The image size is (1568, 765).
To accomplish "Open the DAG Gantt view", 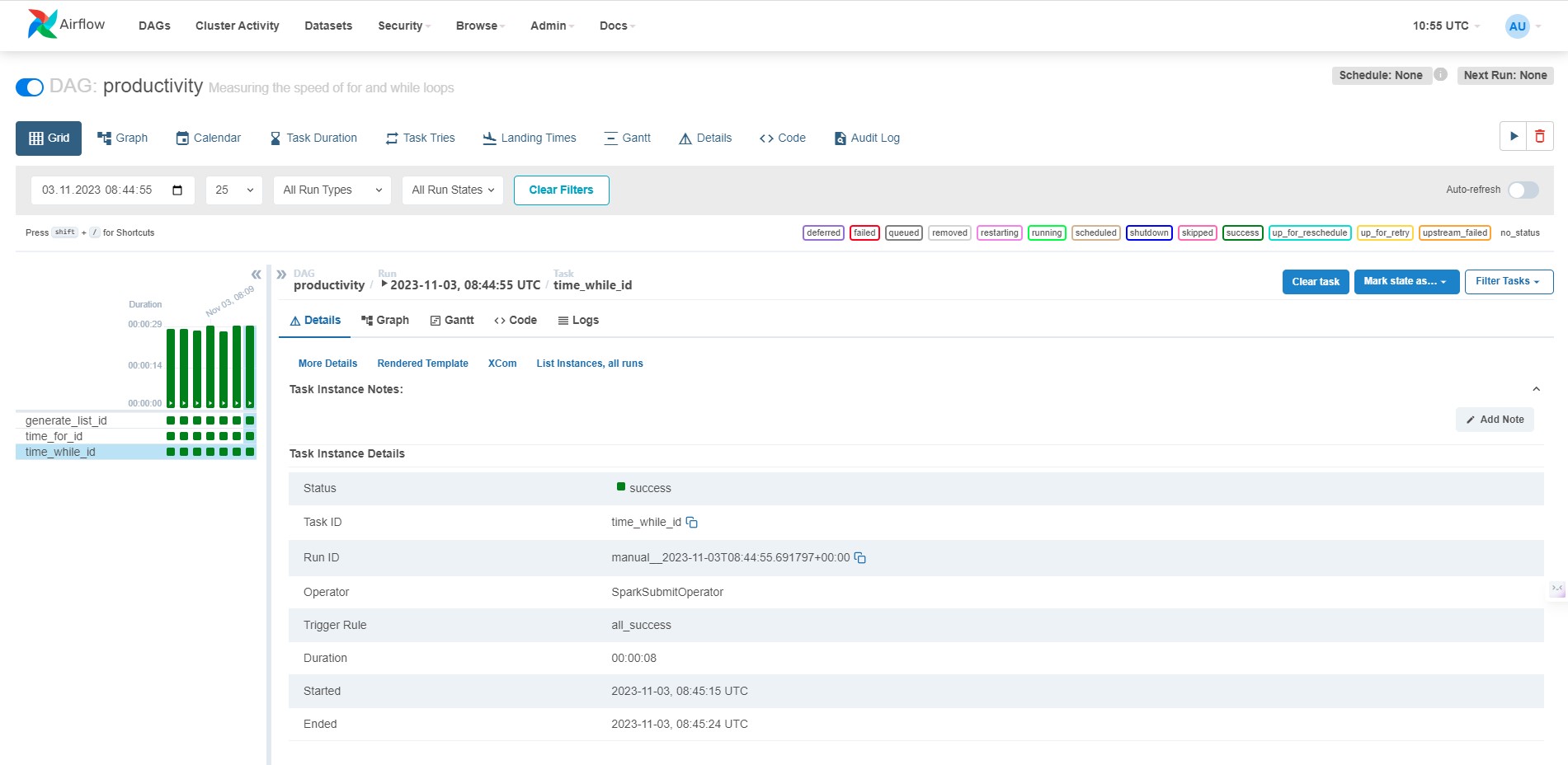I will pyautogui.click(x=628, y=138).
